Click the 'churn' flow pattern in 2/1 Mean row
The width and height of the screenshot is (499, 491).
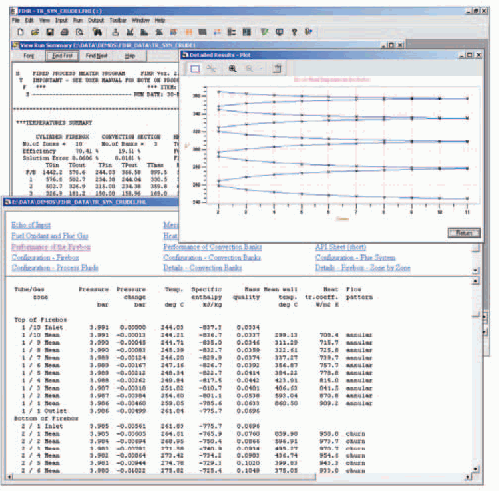point(355,434)
